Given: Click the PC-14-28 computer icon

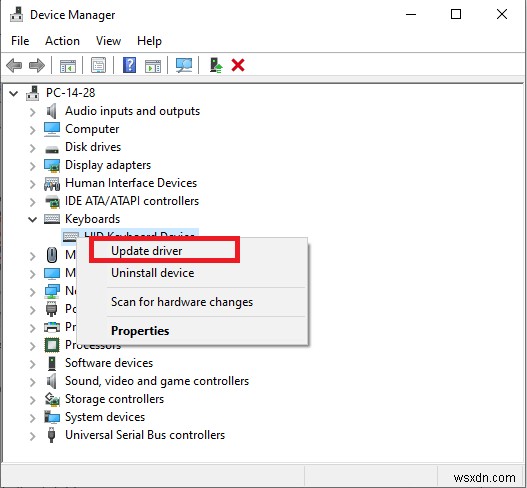Looking at the screenshot, I should tap(33, 93).
